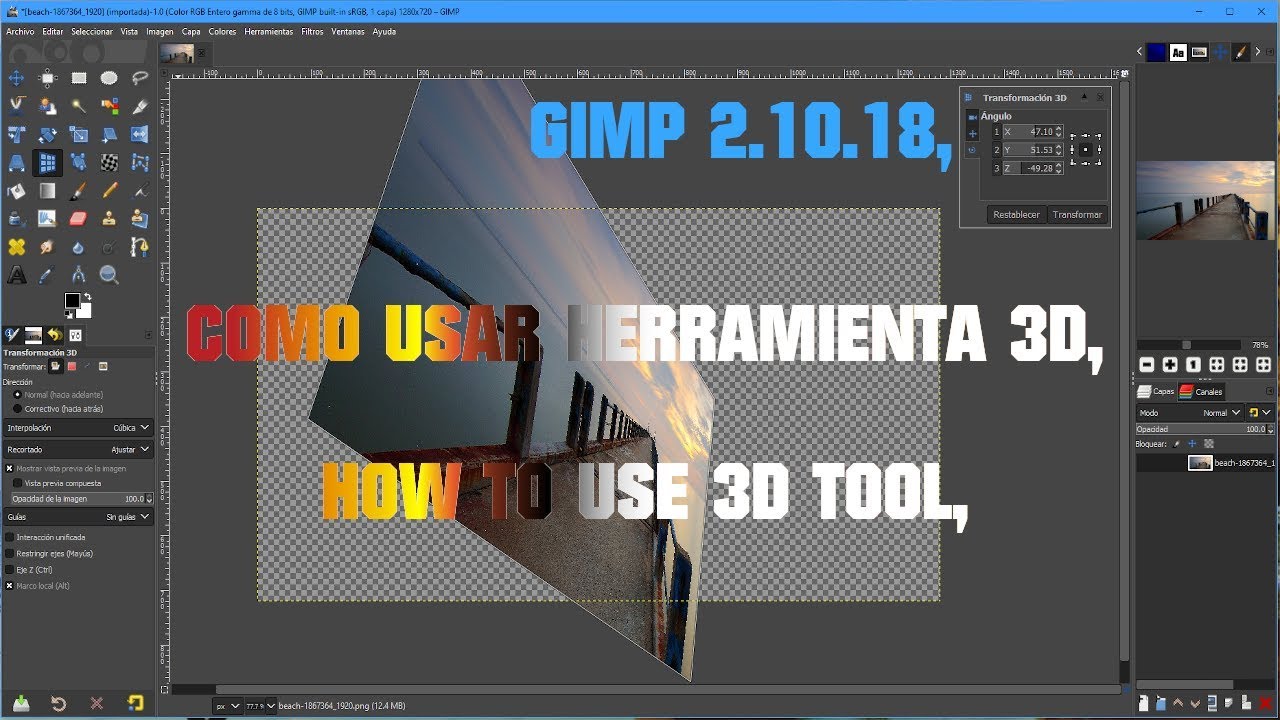This screenshot has width=1280, height=720.
Task: Toggle Marco local (Alt) checkbox
Action: point(10,585)
